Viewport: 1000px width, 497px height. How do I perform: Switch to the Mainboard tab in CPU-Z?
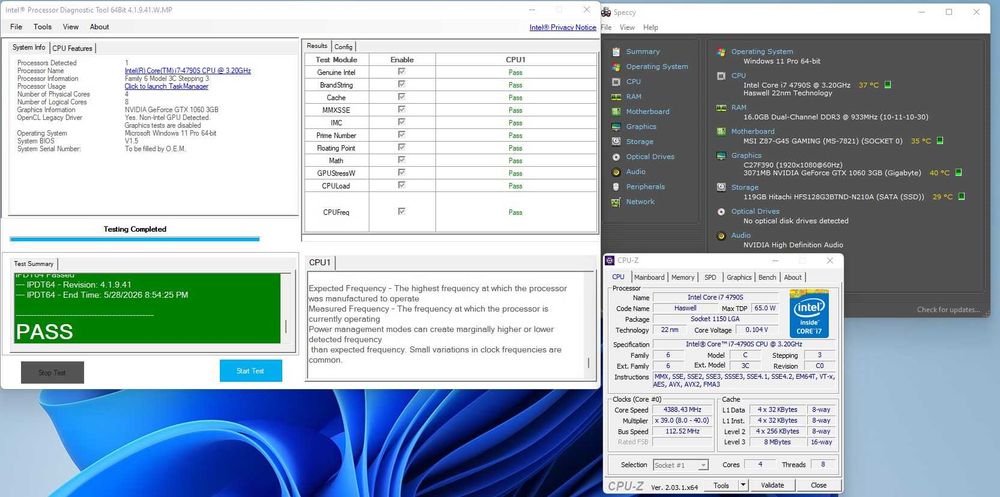(649, 278)
